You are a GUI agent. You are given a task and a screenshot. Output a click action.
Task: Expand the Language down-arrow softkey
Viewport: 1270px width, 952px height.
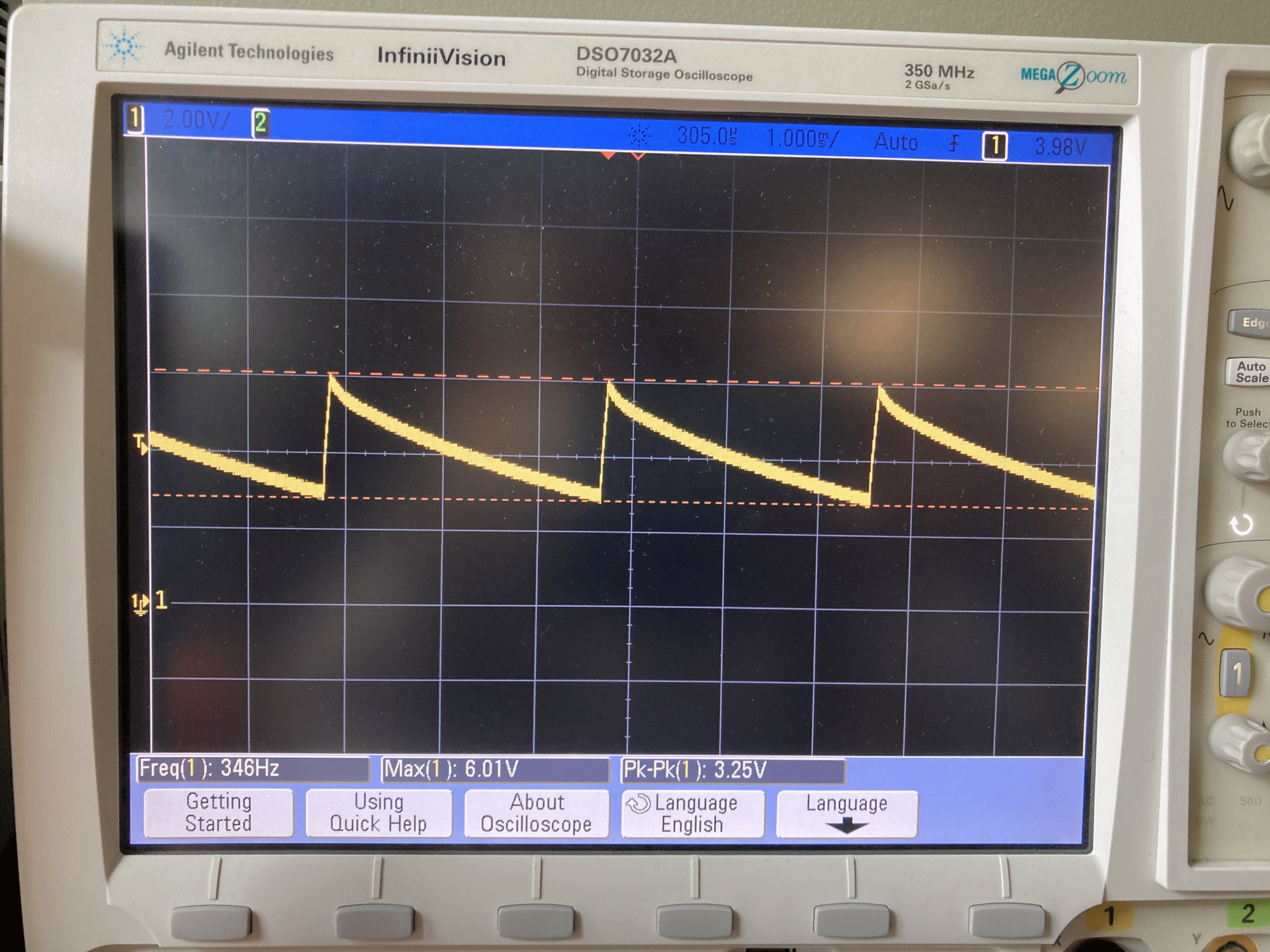point(847,815)
